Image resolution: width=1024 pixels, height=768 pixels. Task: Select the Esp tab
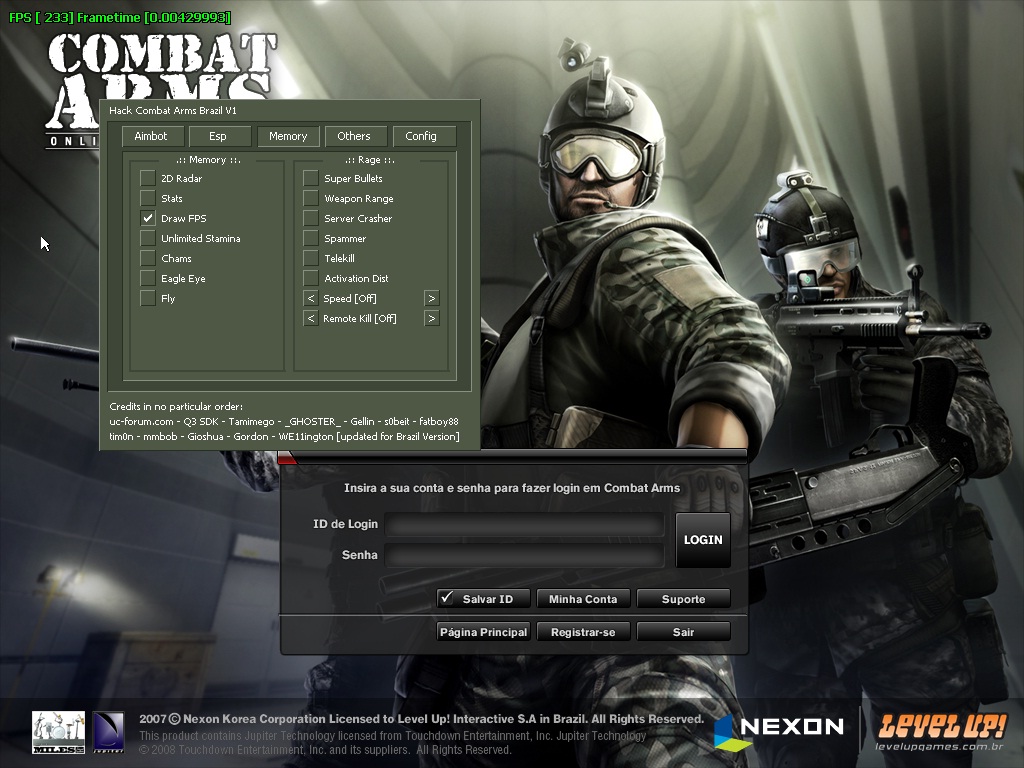pos(217,136)
